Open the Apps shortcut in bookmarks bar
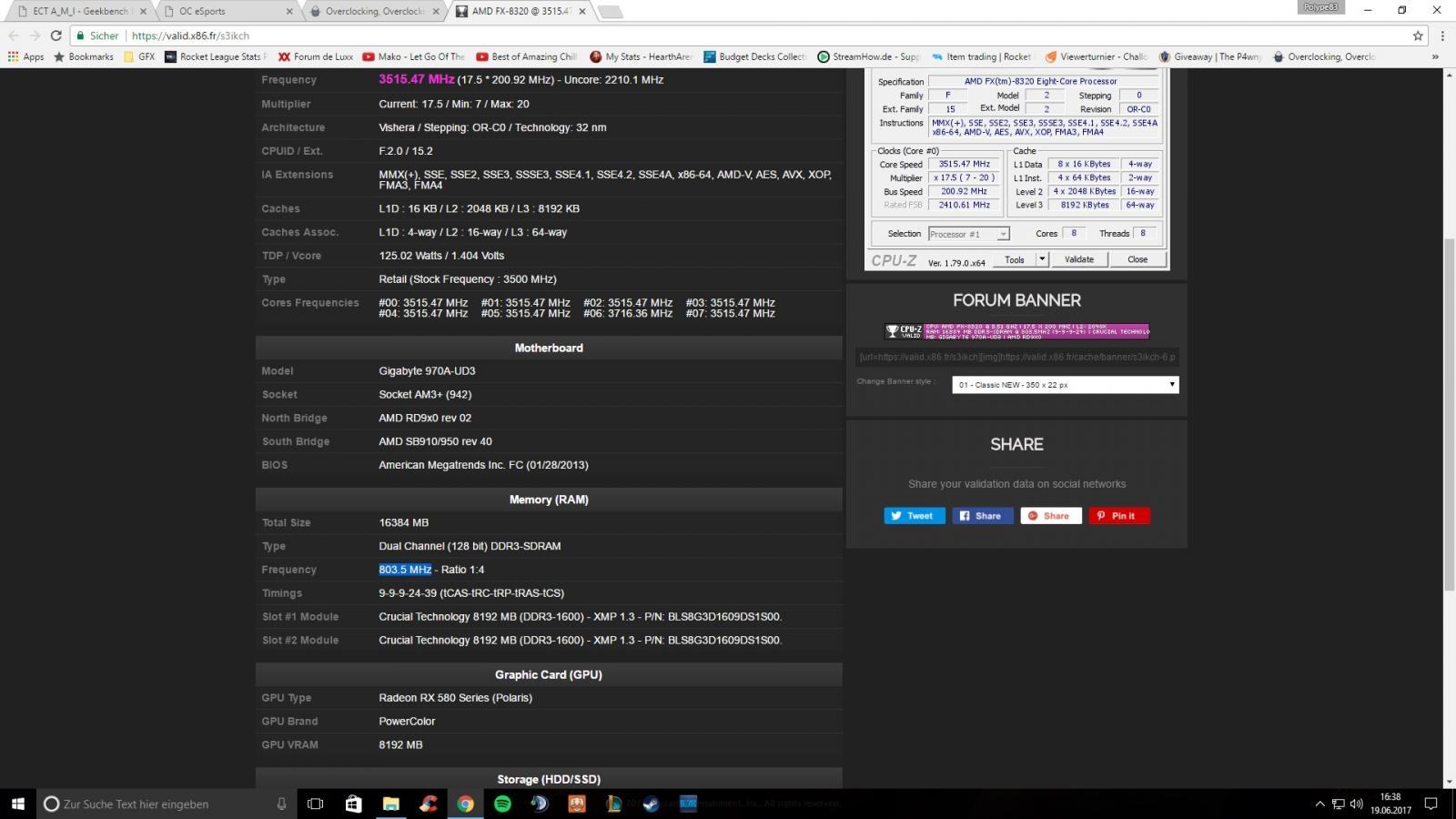1456x819 pixels. (x=26, y=56)
